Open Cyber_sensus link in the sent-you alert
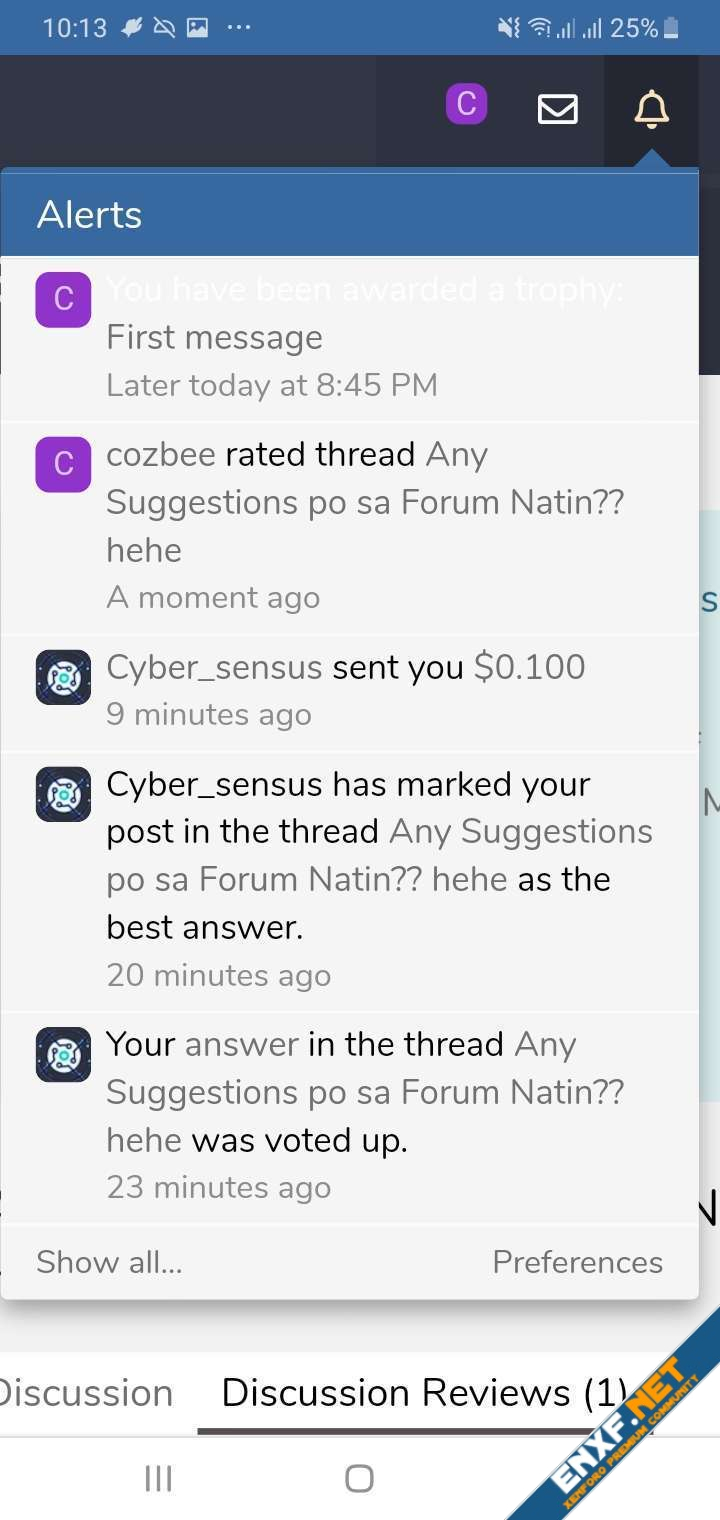720x1520 pixels. 214,667
